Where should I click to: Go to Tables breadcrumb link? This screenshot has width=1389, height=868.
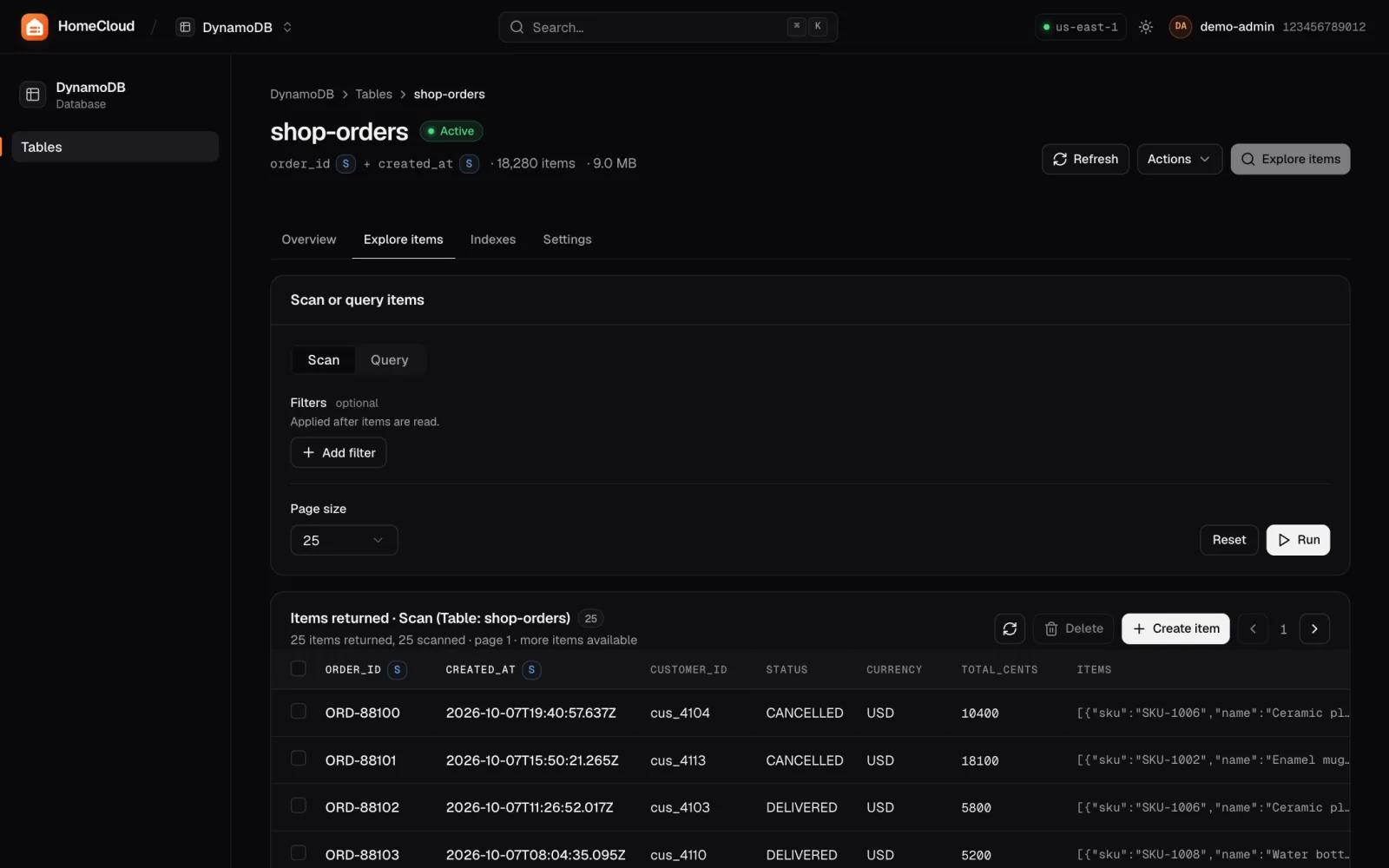373,94
